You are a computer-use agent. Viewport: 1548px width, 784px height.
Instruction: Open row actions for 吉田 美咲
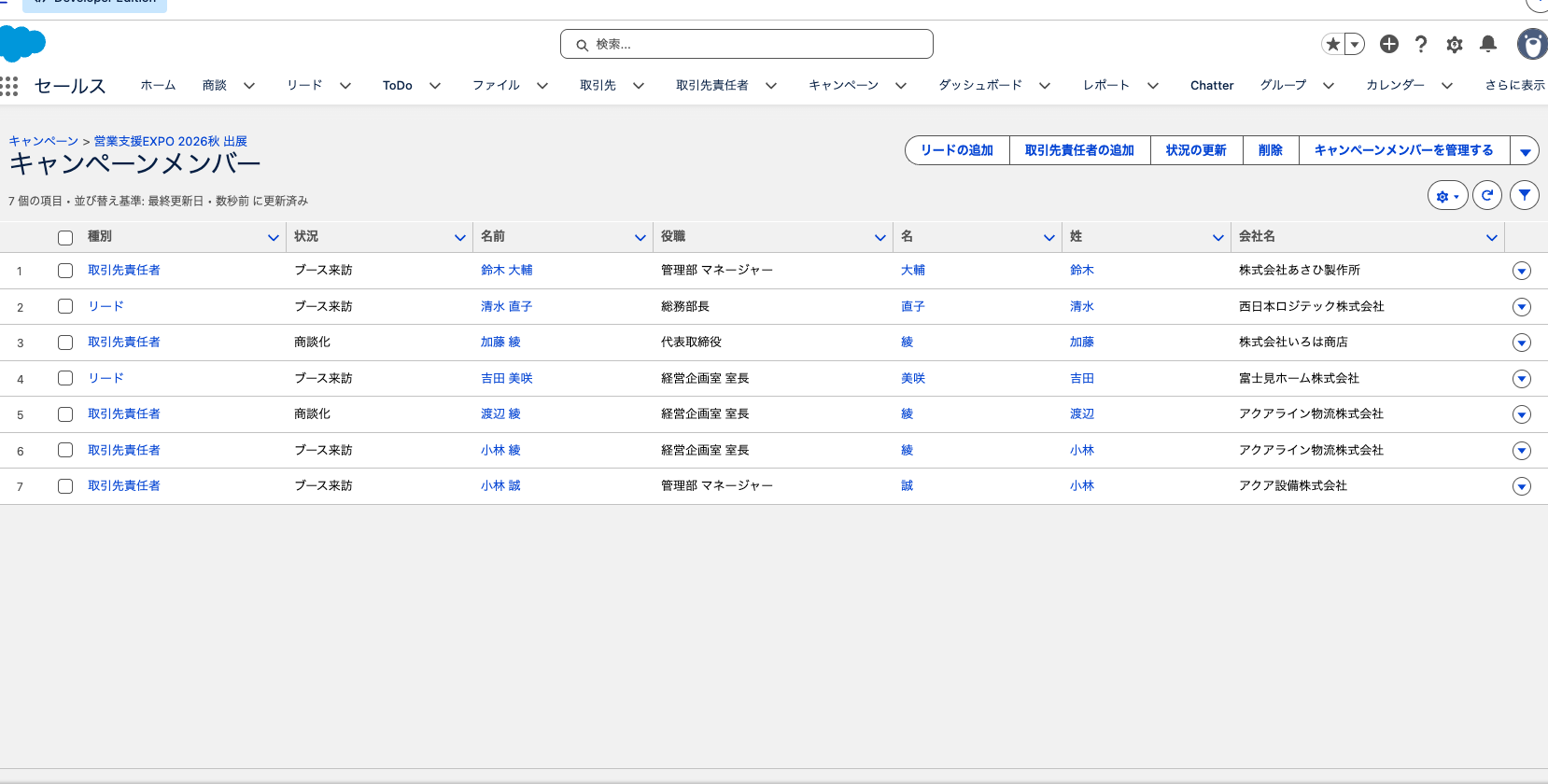coord(1522,379)
